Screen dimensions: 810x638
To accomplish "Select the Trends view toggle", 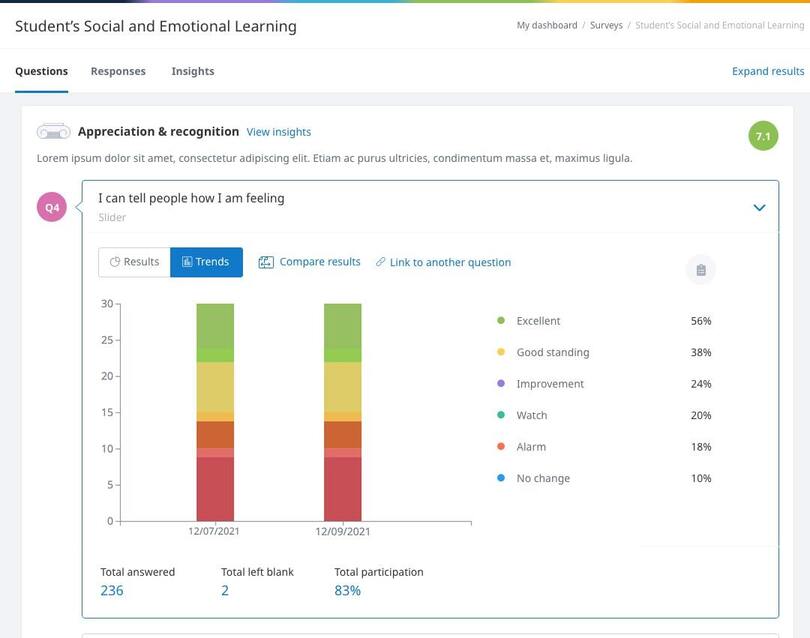I will (206, 262).
